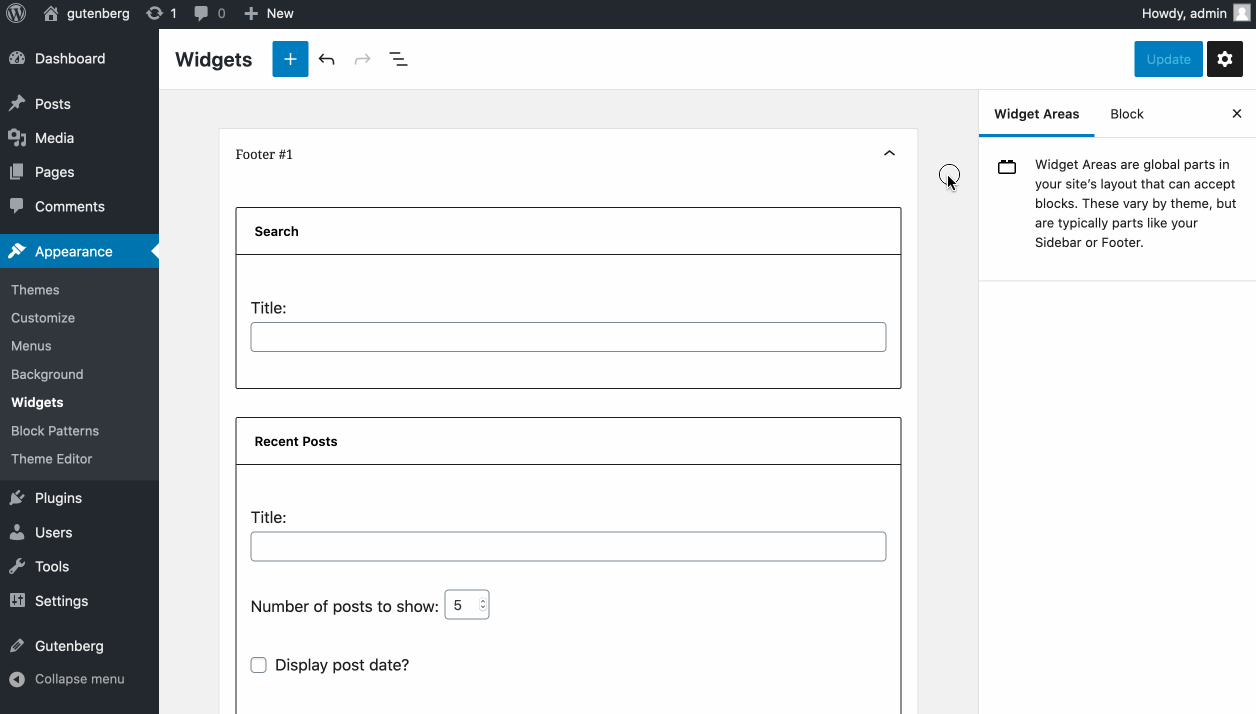Screen dimensions: 1256x714
Task: Click the WordPress logo in admin bar
Action: point(16,14)
